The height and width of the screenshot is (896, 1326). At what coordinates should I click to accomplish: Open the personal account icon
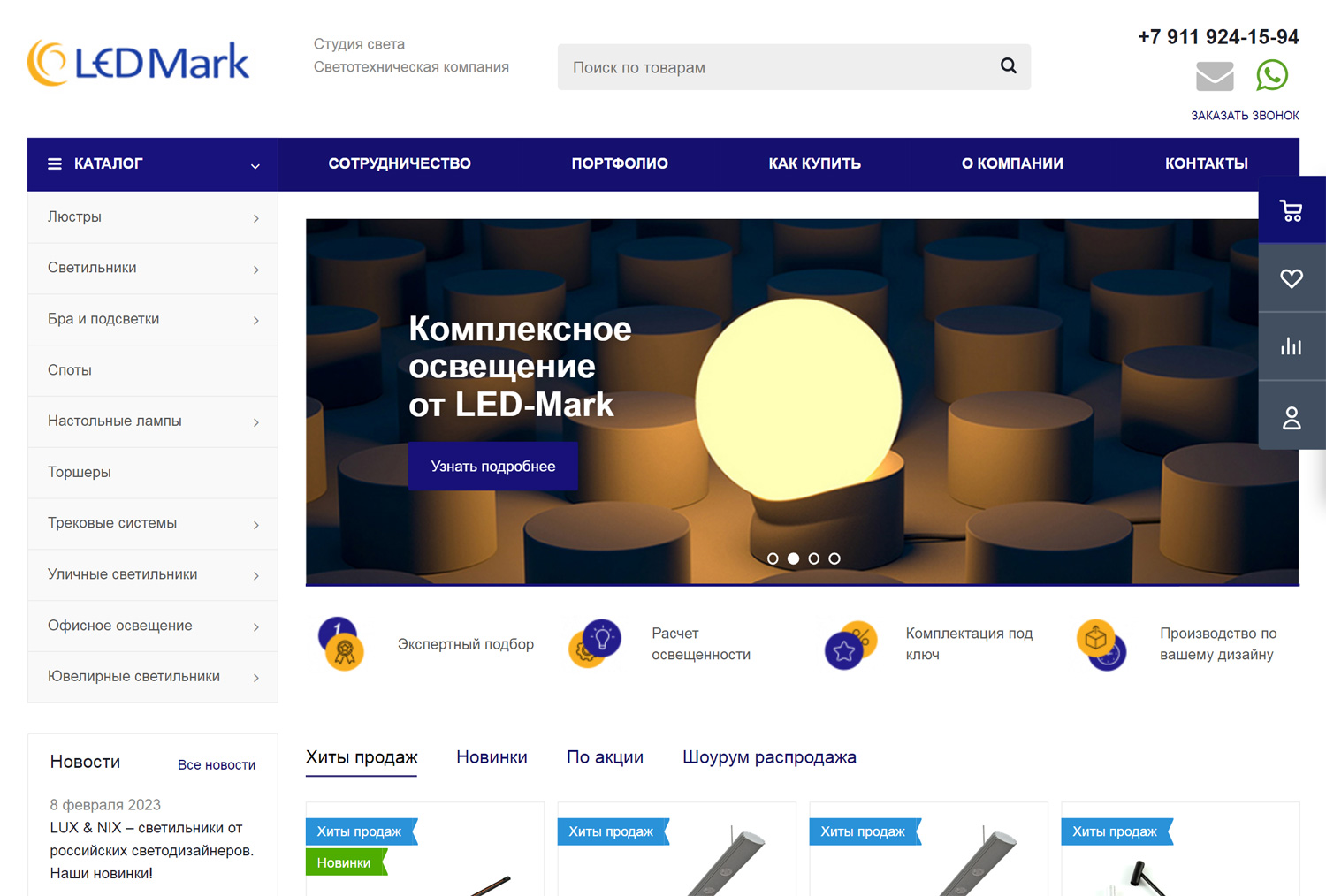click(x=1292, y=415)
